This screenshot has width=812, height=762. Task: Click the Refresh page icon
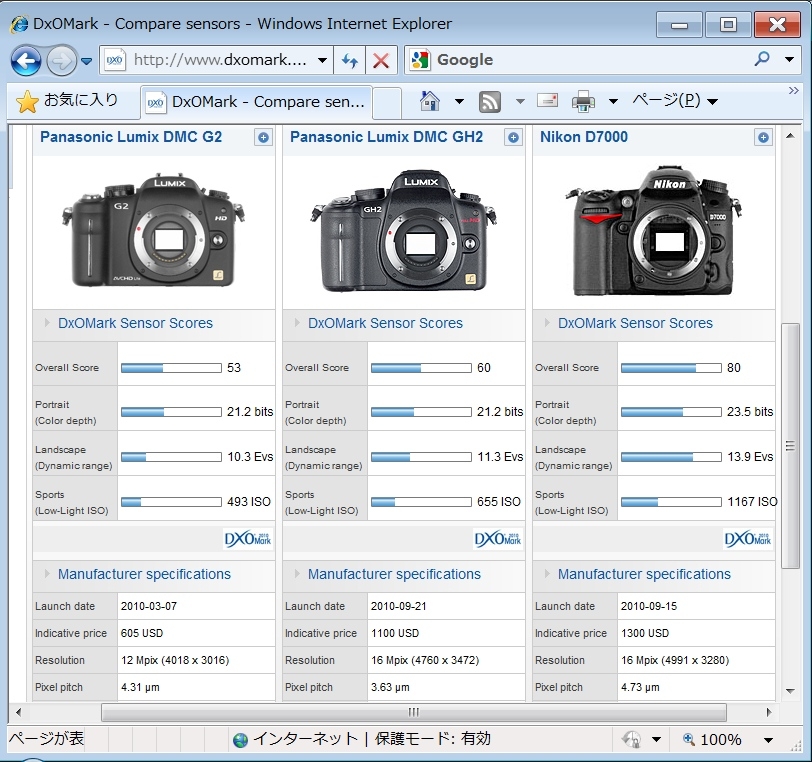[x=349, y=61]
